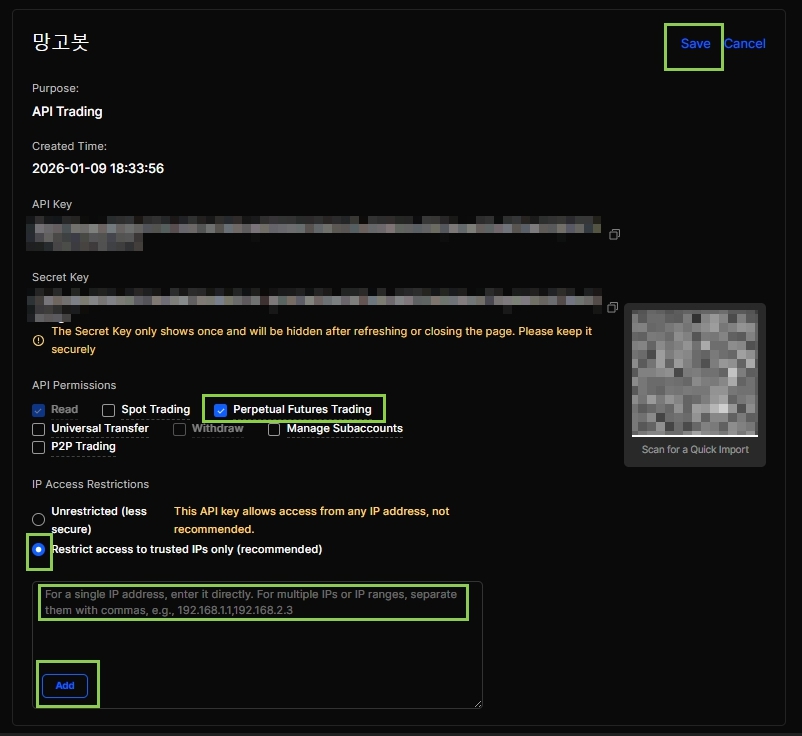Check the P2P Trading permission box
This screenshot has width=802, height=736.
point(39,447)
